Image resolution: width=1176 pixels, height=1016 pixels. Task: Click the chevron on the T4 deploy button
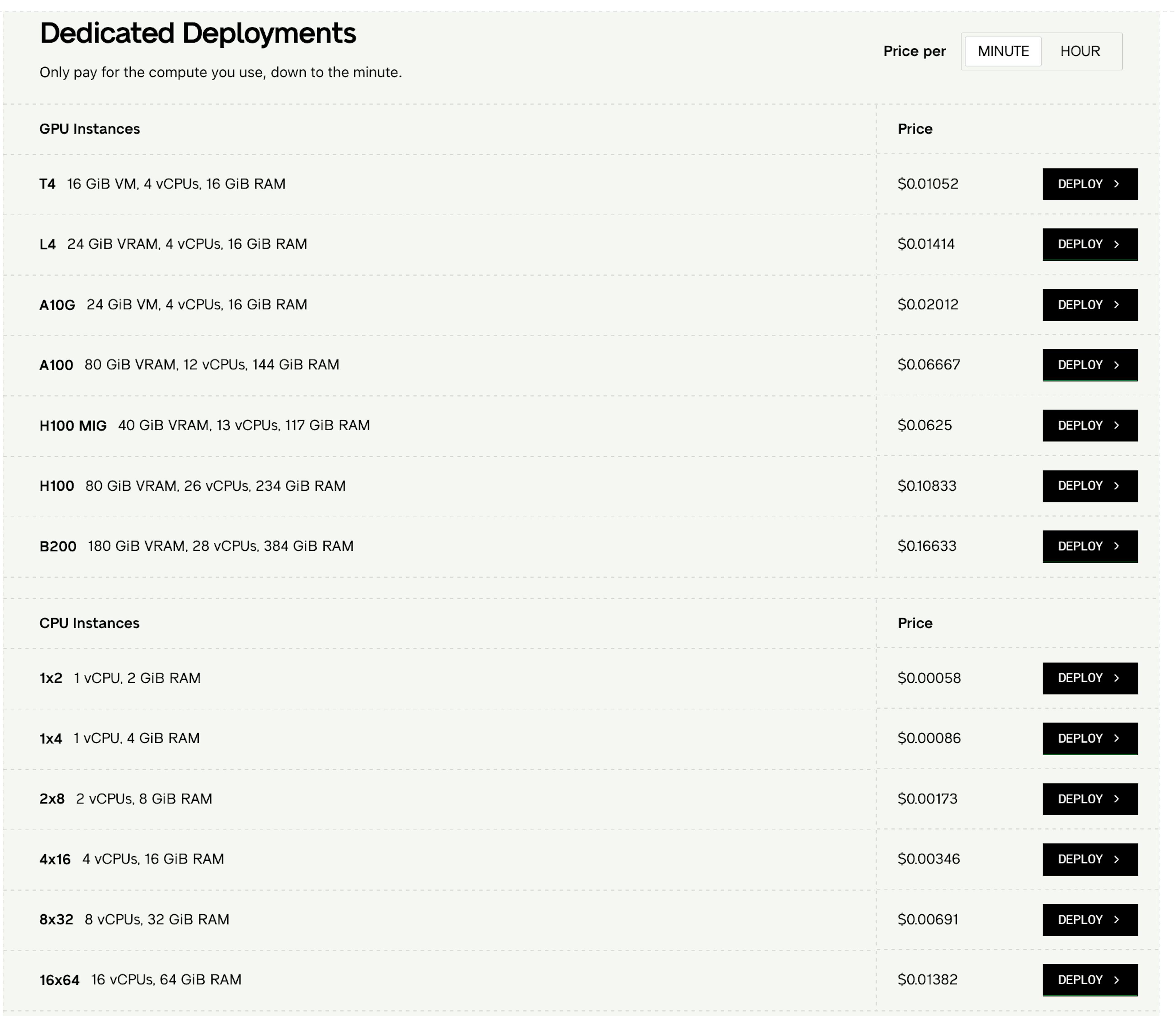1117,184
